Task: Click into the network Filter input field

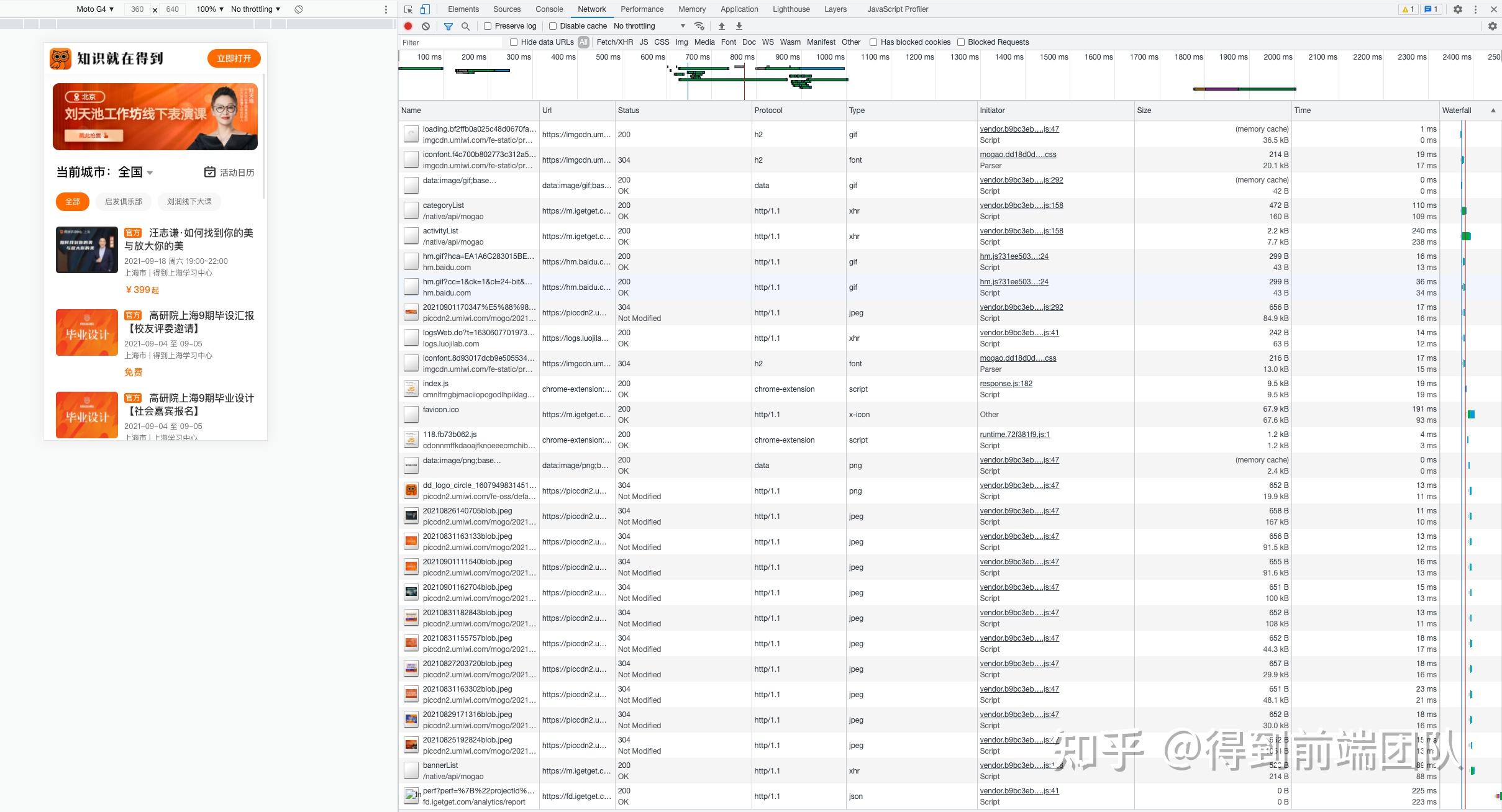Action: [x=452, y=42]
